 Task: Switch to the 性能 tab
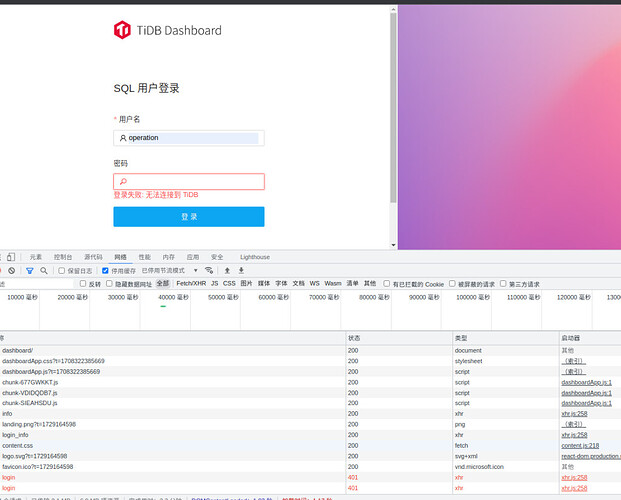pyautogui.click(x=145, y=257)
